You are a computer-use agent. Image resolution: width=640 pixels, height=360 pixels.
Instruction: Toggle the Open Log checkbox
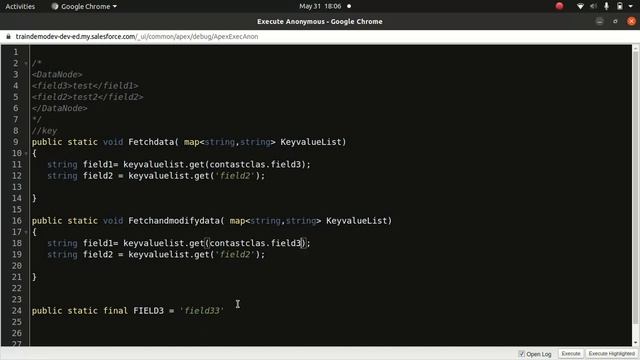521,354
